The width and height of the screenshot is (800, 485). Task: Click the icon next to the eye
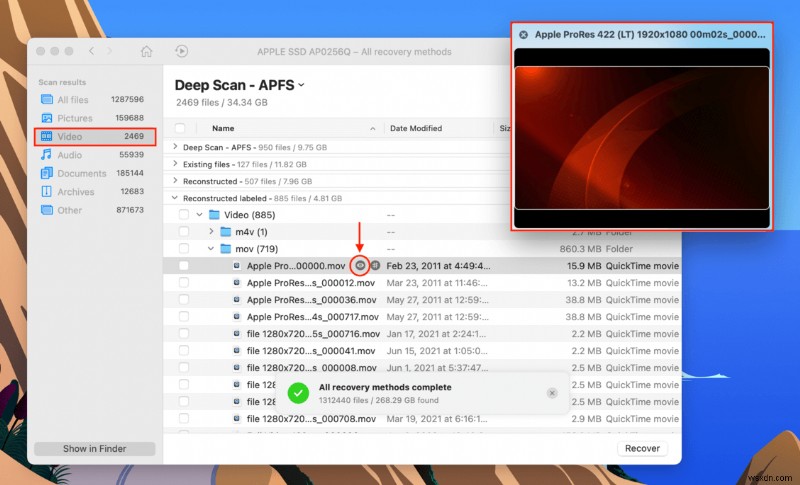(375, 265)
